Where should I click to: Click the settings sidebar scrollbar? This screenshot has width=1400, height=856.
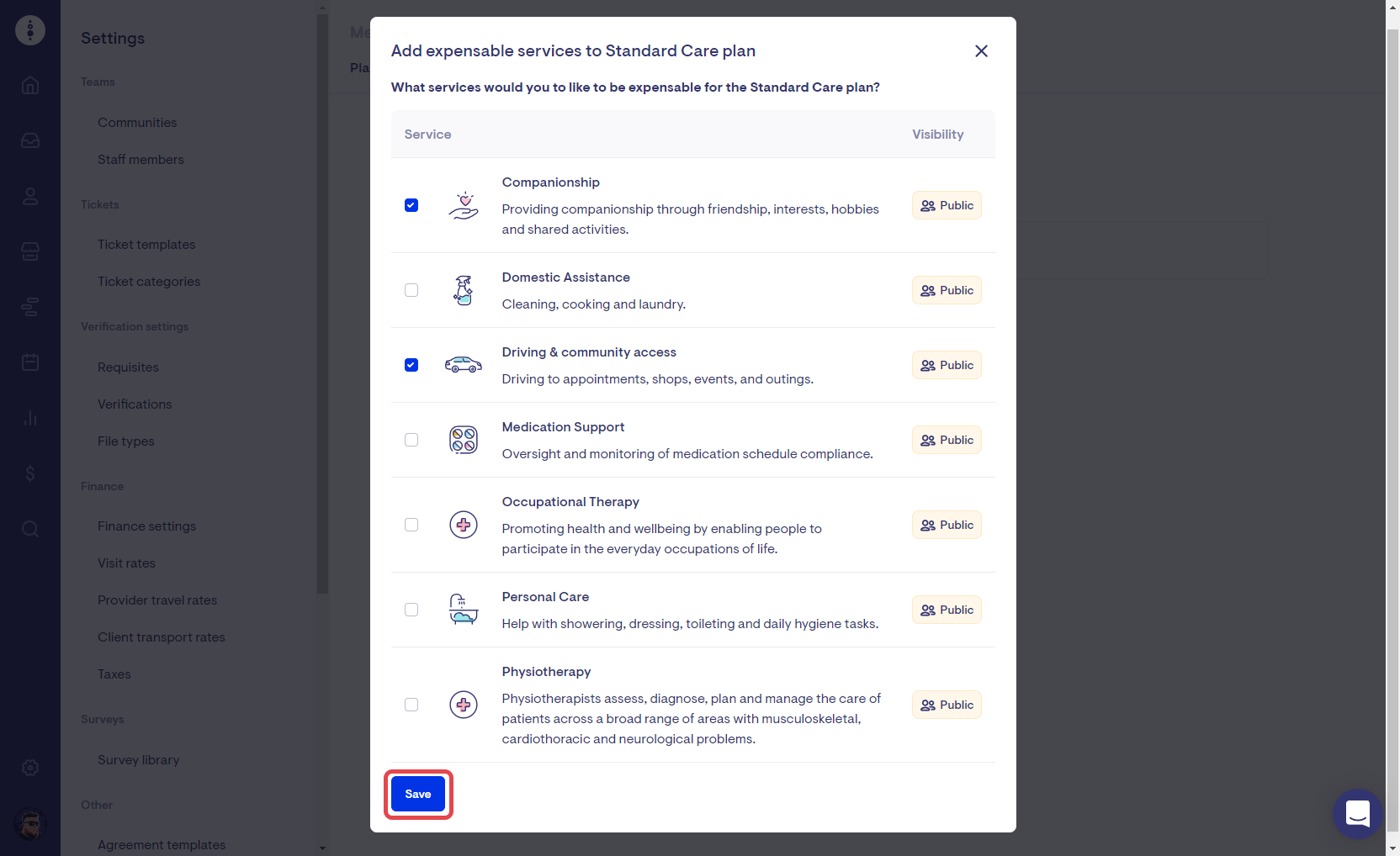coord(322,303)
